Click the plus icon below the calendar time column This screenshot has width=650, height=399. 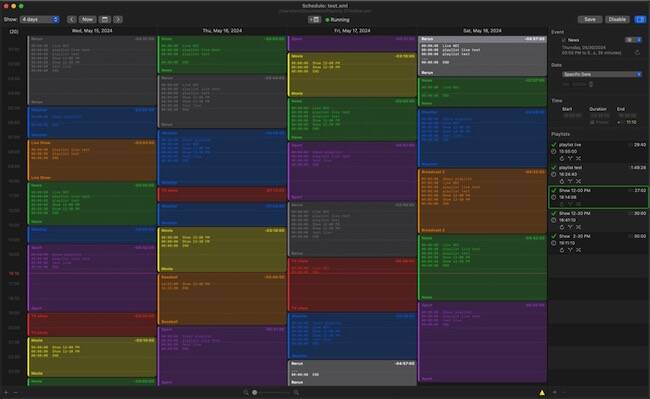point(6,392)
